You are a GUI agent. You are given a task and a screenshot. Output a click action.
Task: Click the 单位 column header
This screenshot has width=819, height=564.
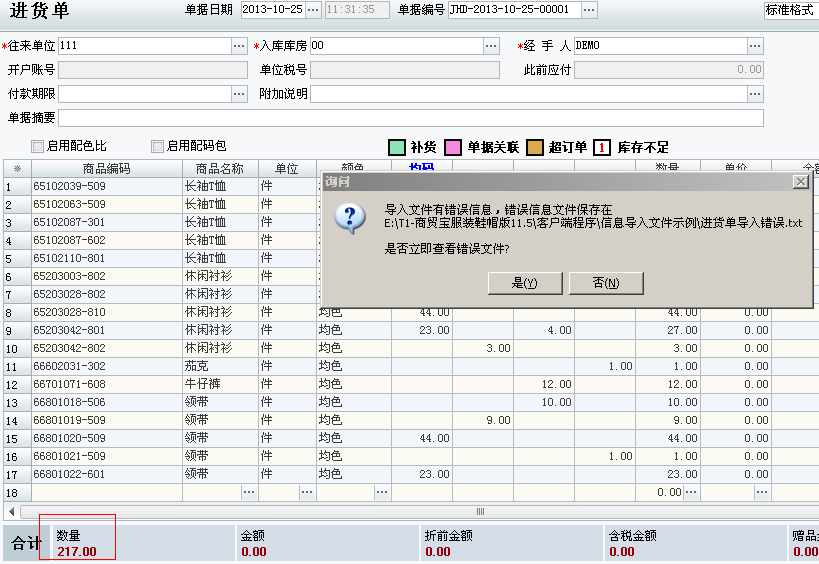click(x=287, y=169)
